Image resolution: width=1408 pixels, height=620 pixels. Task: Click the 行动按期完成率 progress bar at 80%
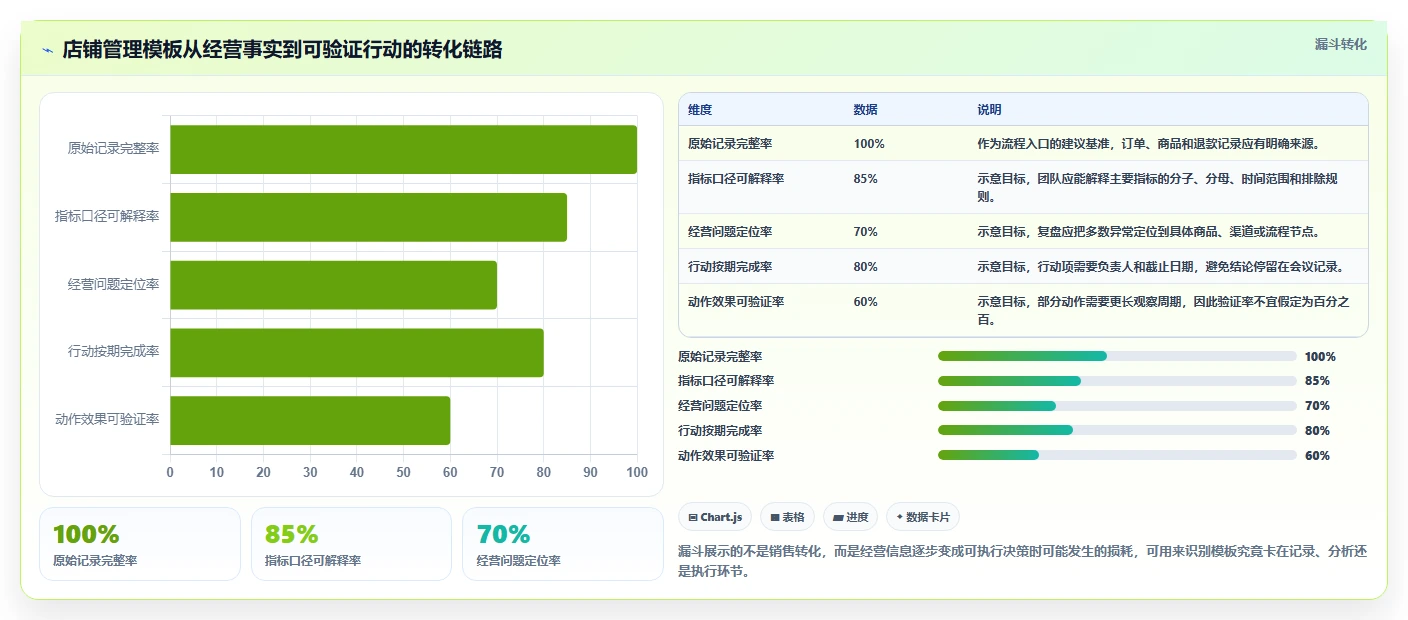1117,430
